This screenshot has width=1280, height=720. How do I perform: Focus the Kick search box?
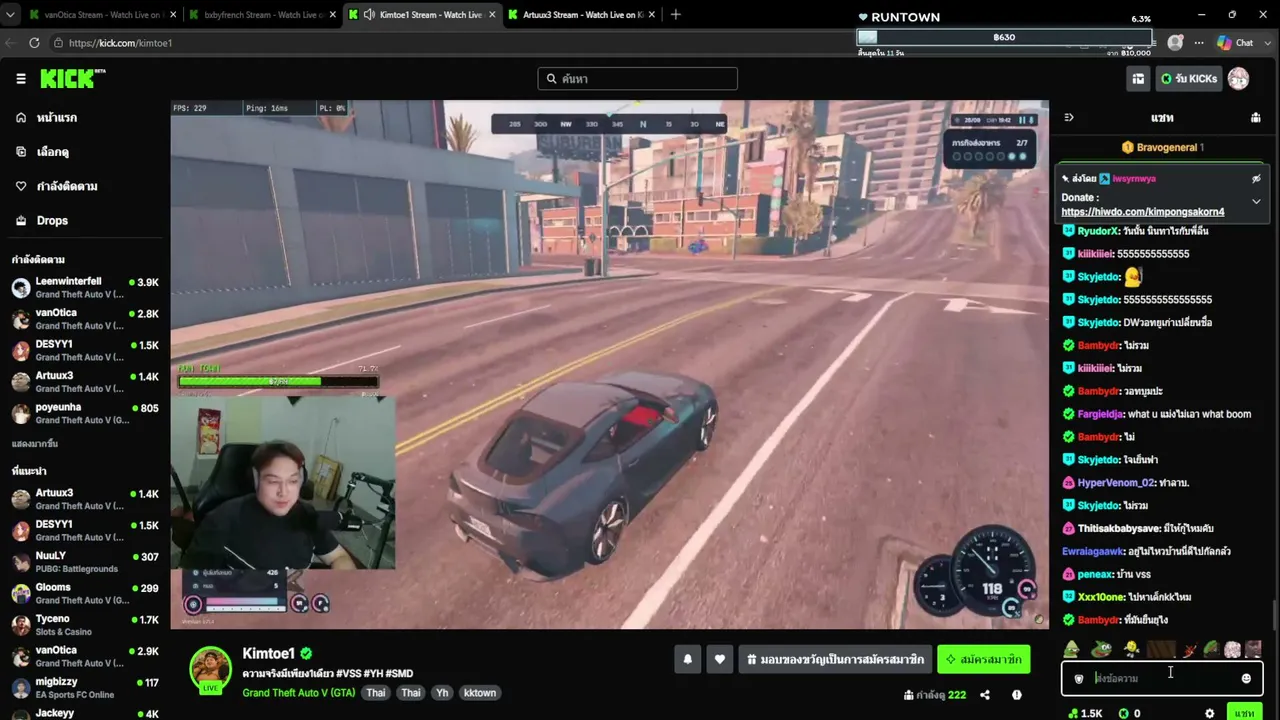point(637,79)
